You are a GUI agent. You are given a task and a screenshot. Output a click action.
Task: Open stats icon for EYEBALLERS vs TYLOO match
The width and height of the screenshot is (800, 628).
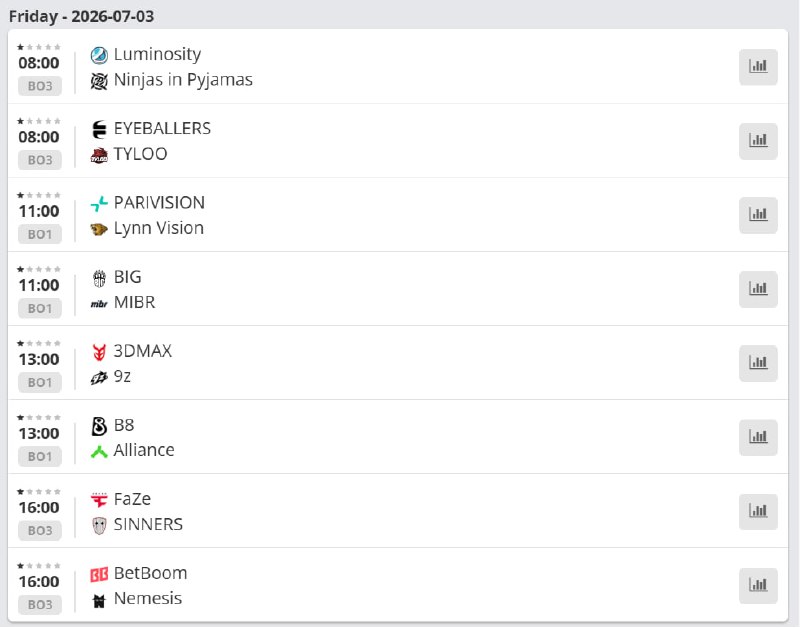(758, 141)
